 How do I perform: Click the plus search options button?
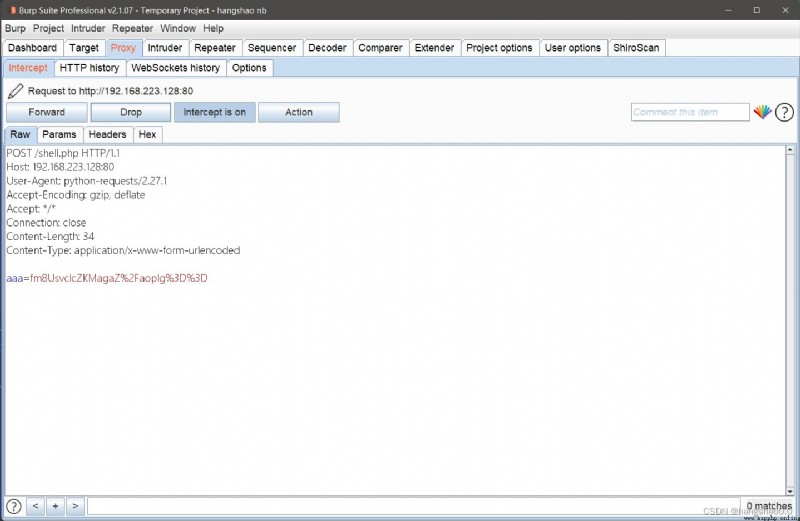(55, 506)
